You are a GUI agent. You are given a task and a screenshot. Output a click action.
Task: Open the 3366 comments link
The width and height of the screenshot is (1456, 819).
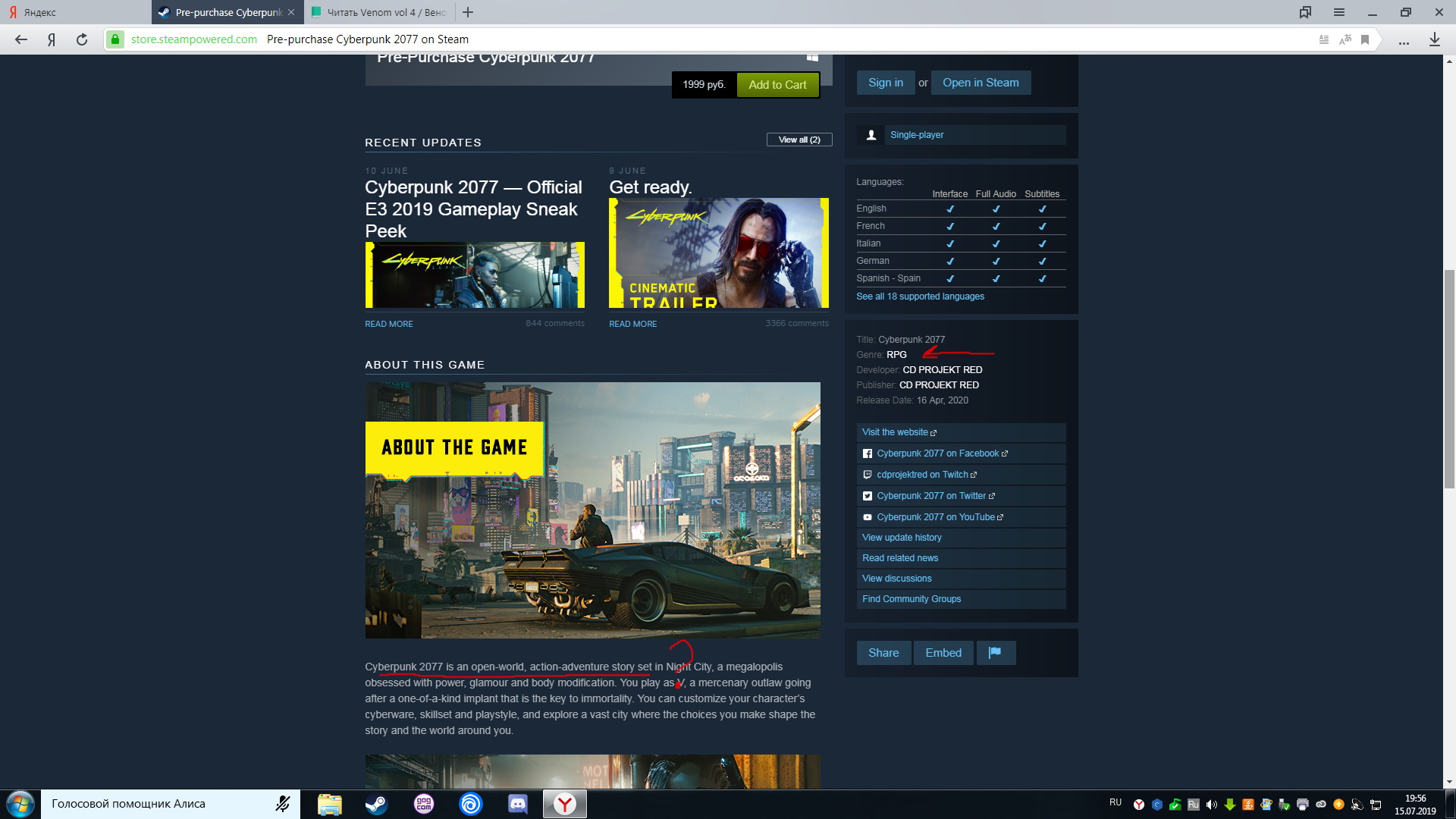click(x=797, y=323)
